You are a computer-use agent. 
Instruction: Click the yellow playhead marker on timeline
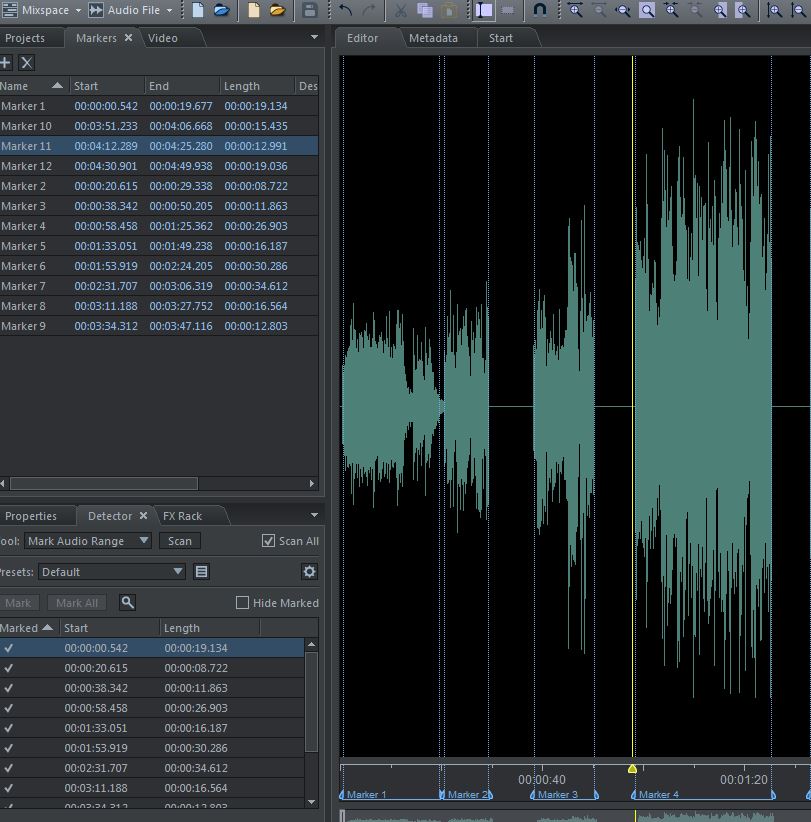click(632, 768)
